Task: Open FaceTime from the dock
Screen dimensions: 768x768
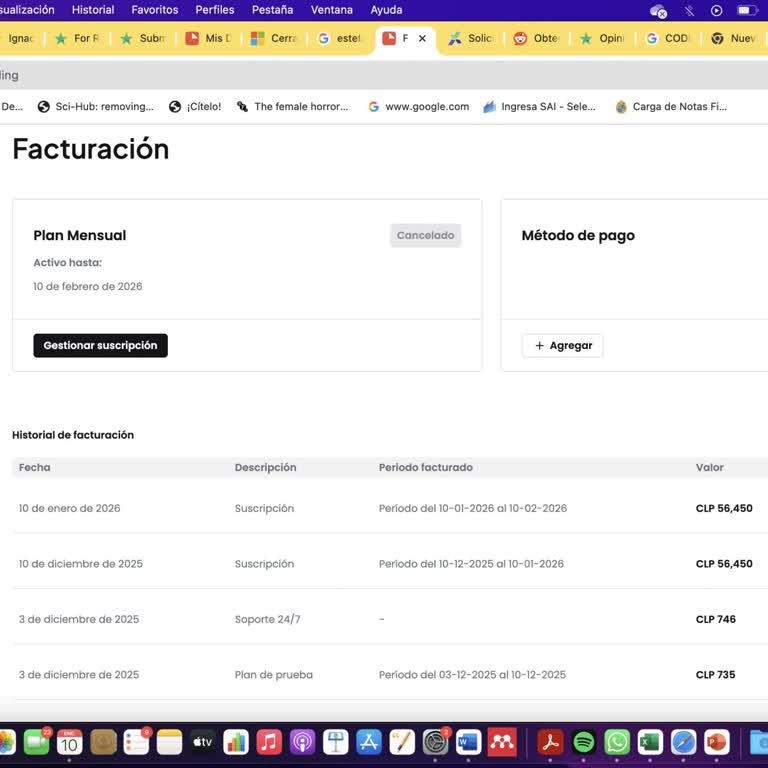Action: (37, 743)
